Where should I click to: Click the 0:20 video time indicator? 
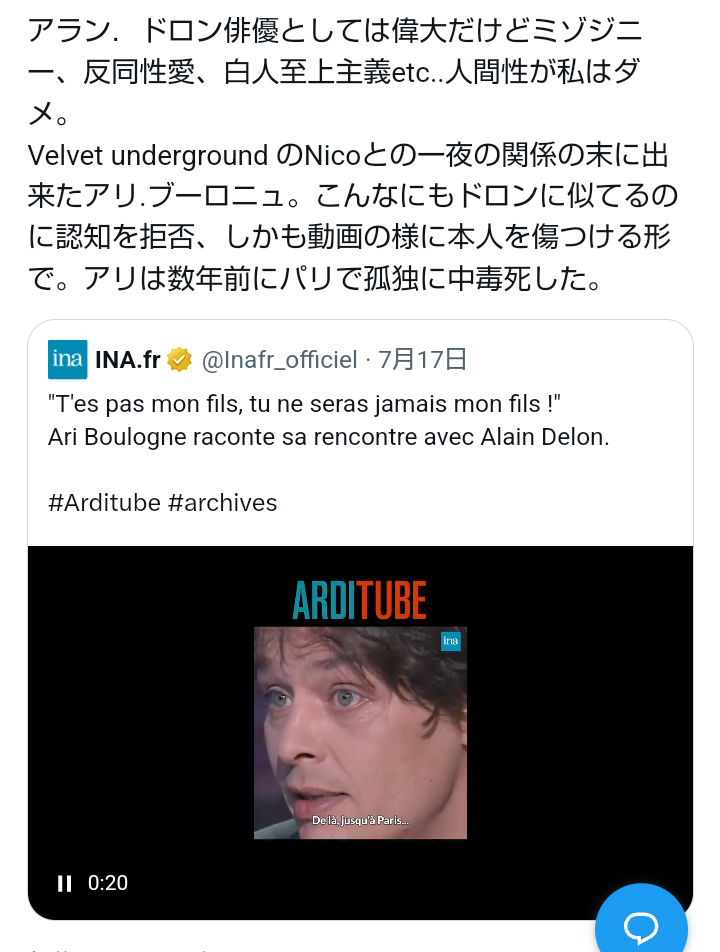pos(107,883)
